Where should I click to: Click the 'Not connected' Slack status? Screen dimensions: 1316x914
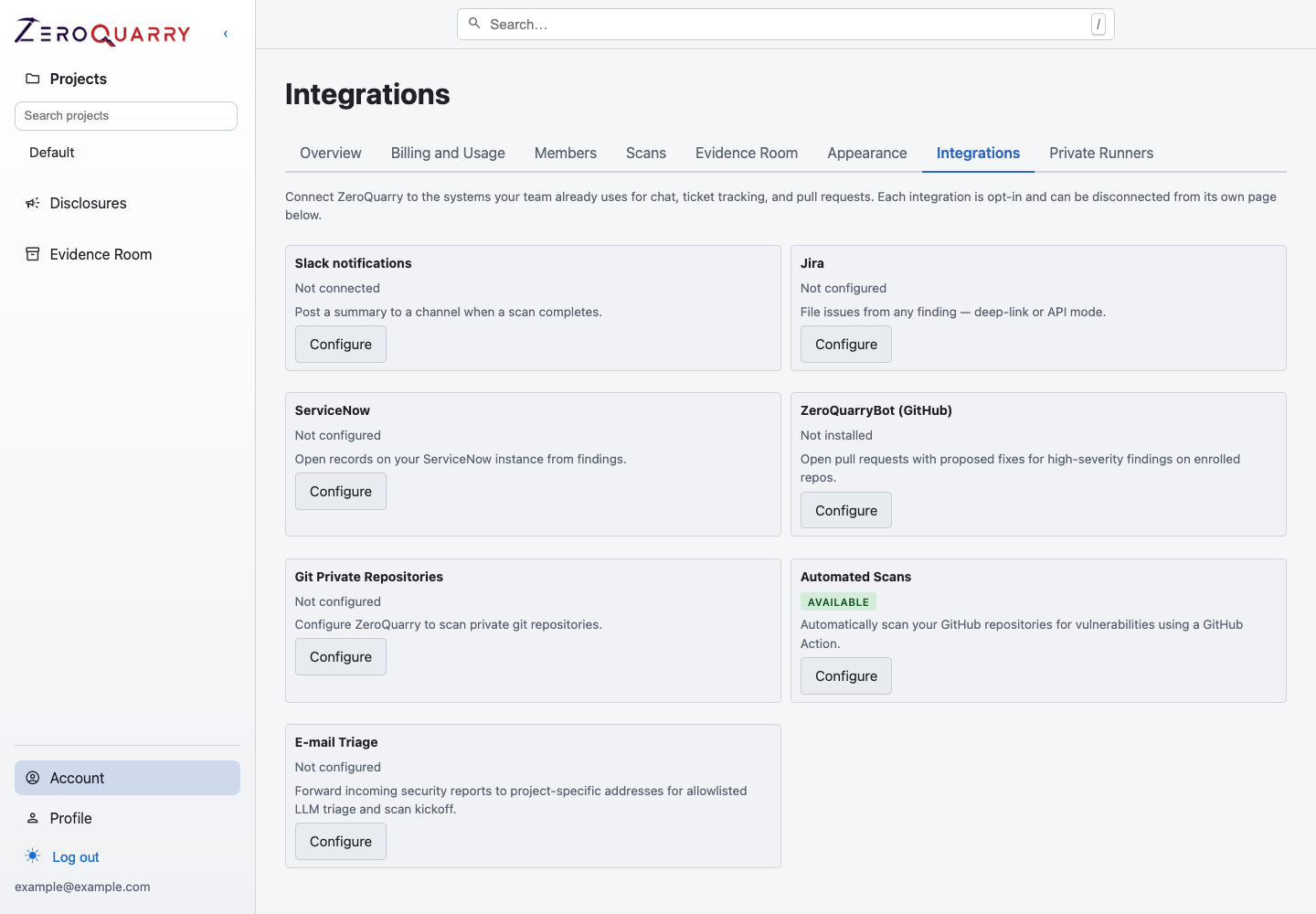pyautogui.click(x=337, y=288)
